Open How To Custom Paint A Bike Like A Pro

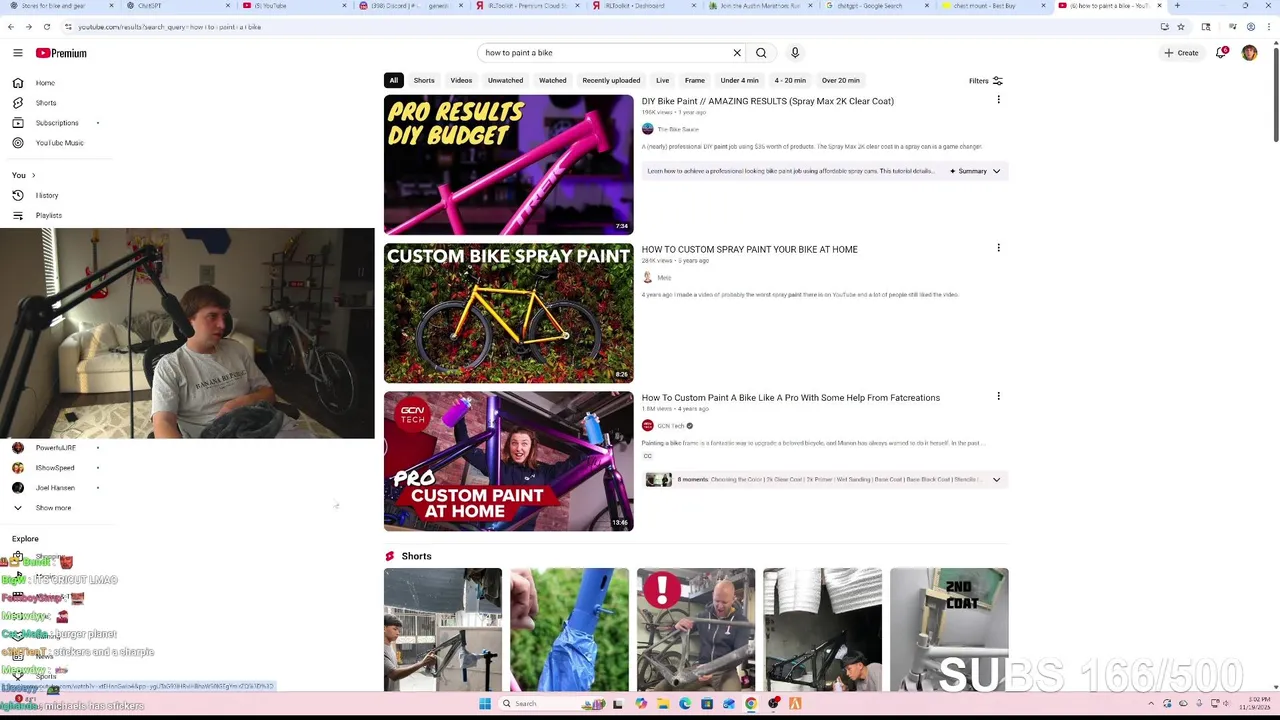[x=791, y=397]
